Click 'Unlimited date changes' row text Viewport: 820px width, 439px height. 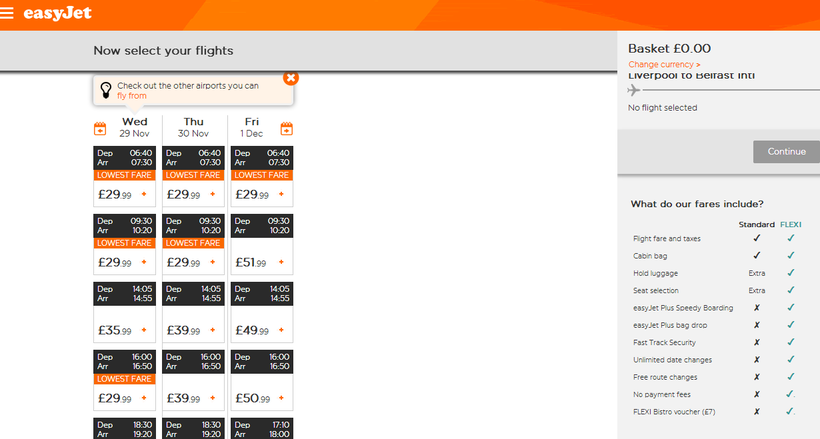pos(673,360)
